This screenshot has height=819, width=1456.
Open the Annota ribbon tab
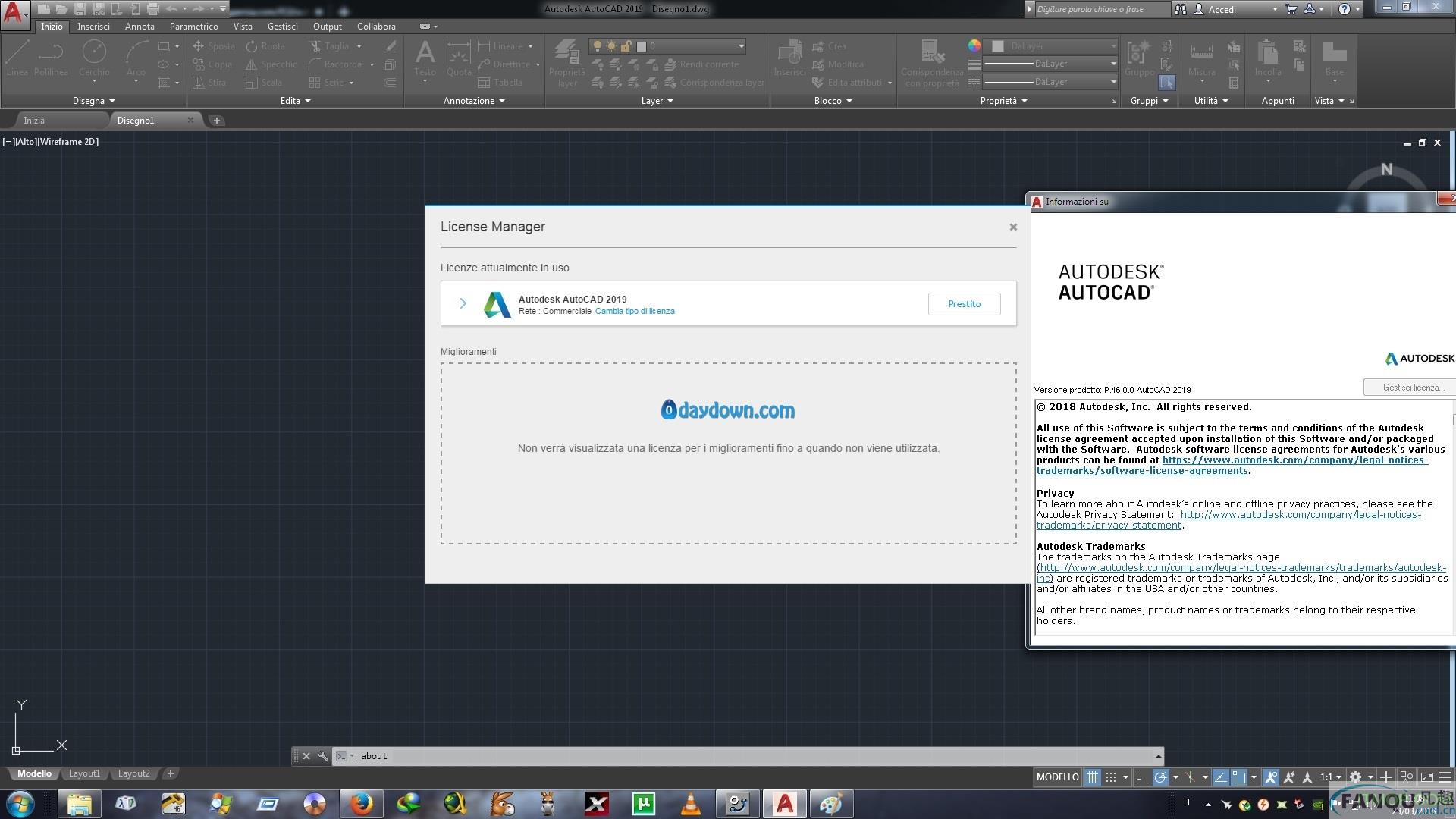click(140, 27)
